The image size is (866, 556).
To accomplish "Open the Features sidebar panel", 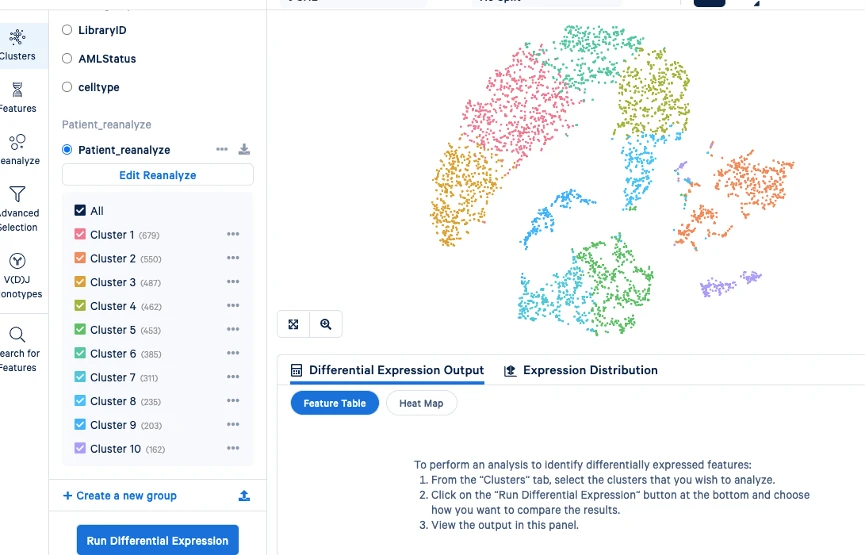I will coord(17,96).
